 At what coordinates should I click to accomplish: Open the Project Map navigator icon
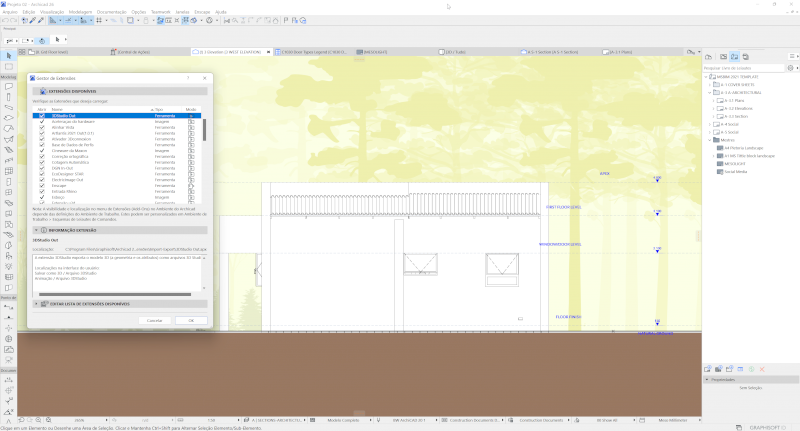click(x=709, y=57)
